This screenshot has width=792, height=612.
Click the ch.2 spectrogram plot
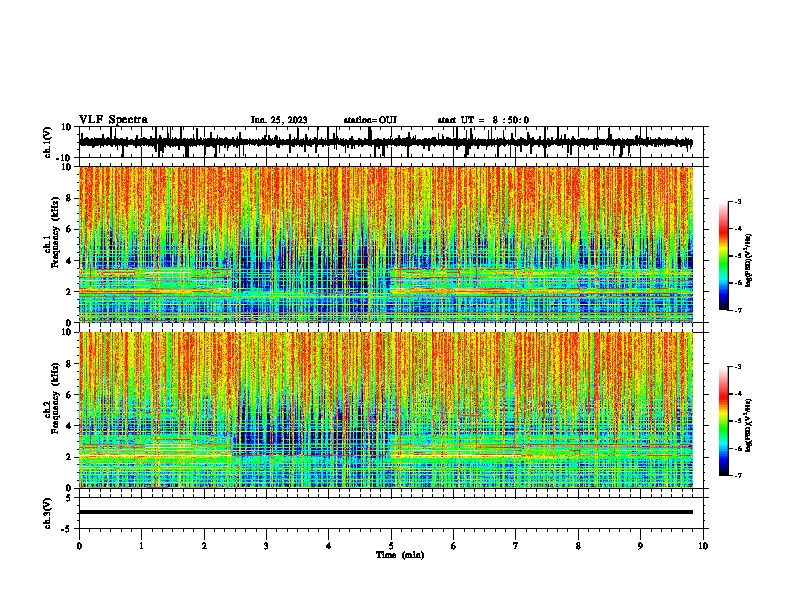click(386, 410)
